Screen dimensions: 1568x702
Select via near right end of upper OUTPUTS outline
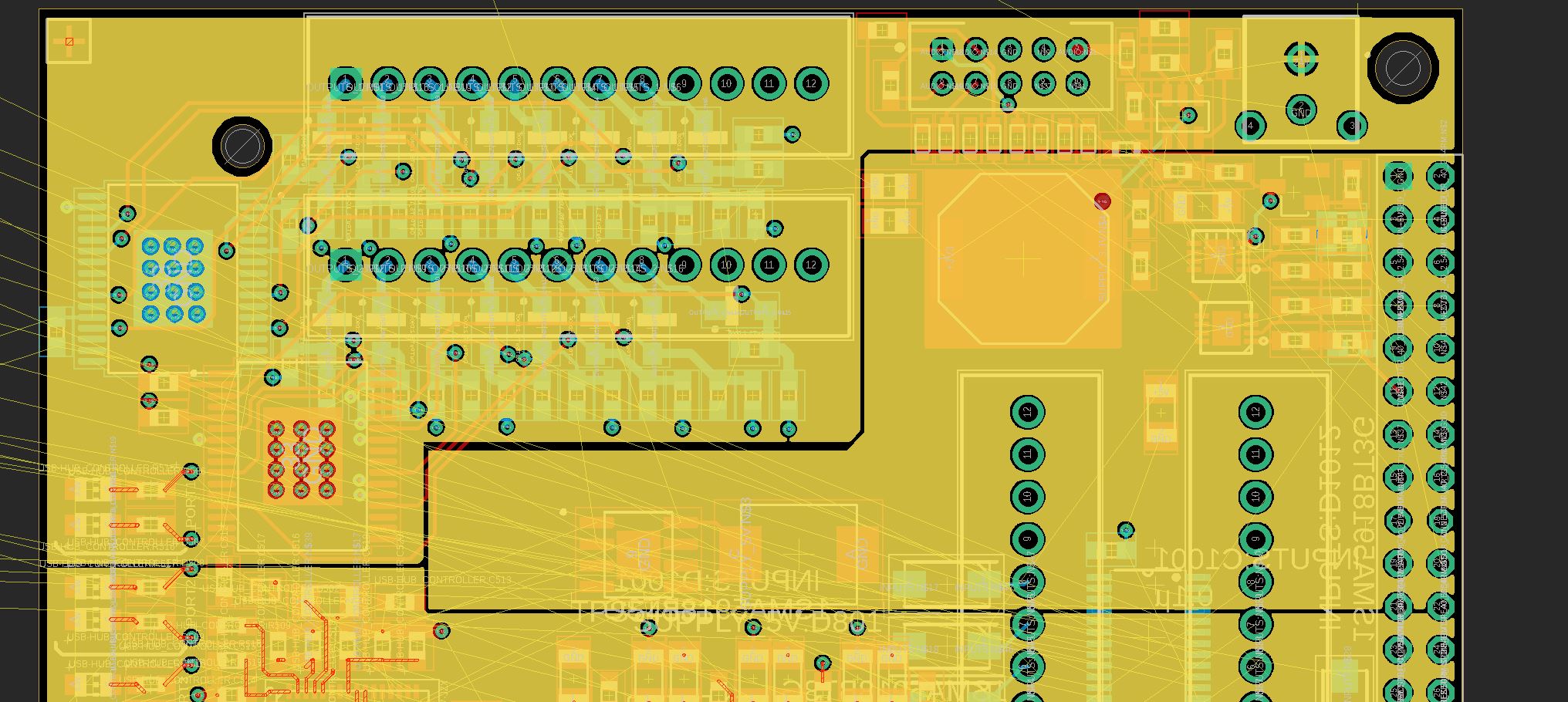[792, 134]
